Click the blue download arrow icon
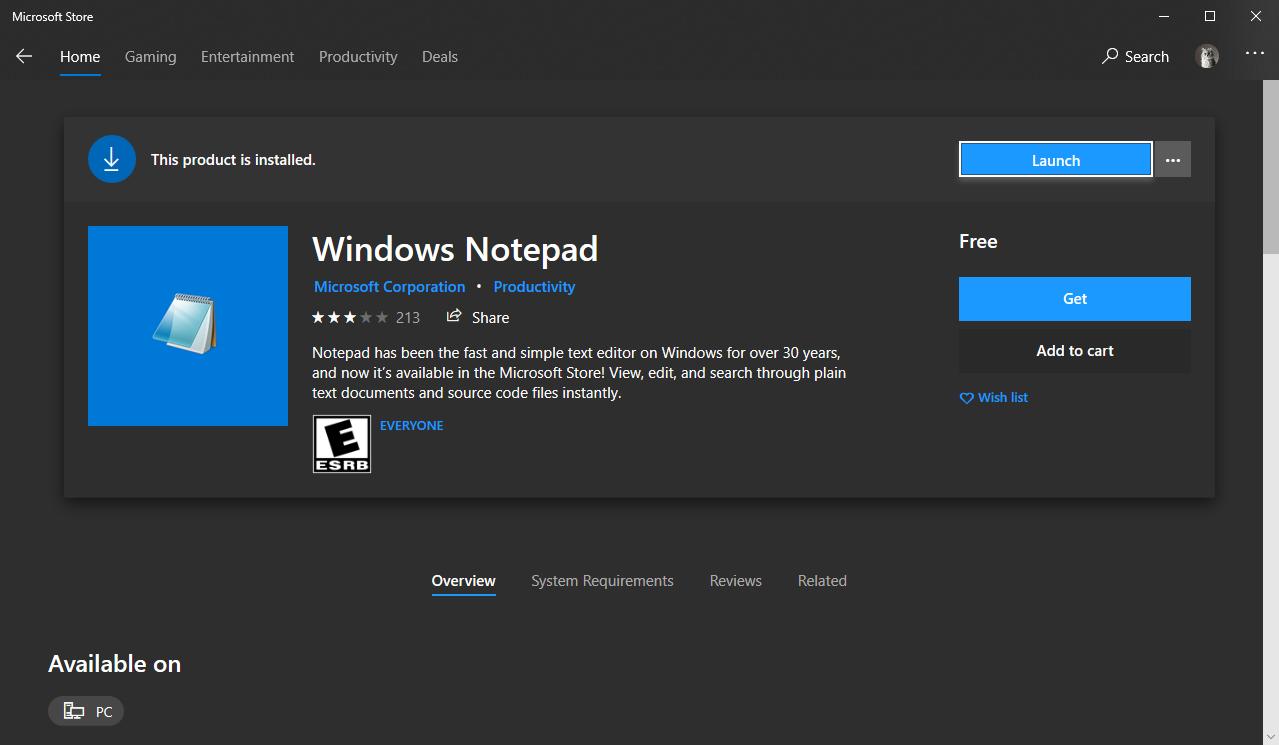 [x=112, y=159]
